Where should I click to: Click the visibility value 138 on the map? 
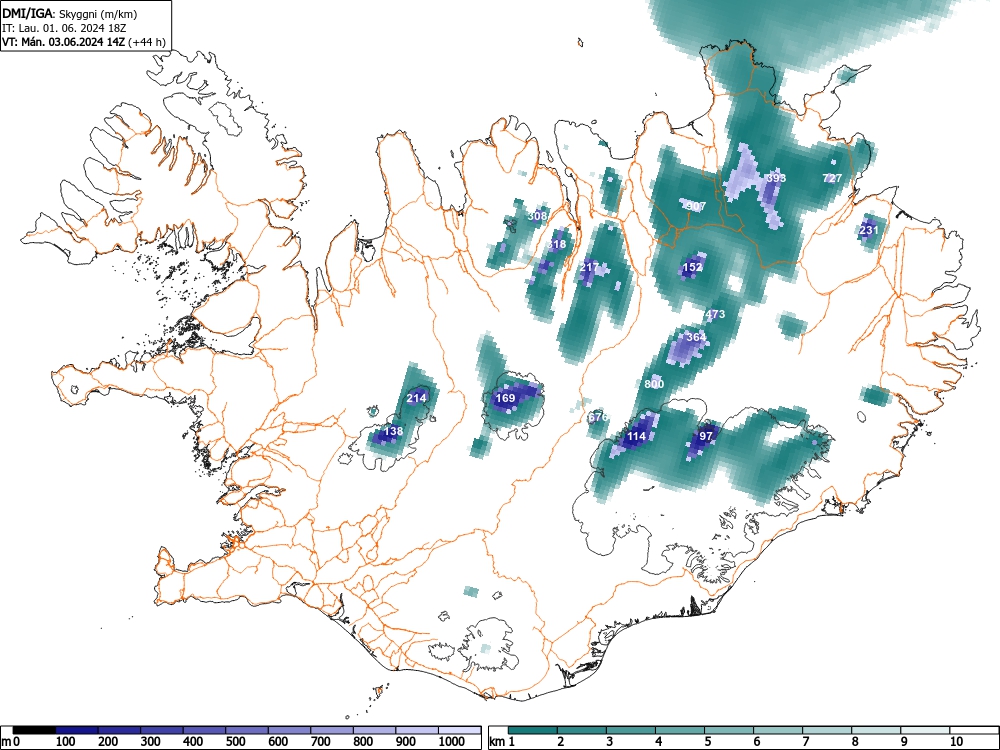click(x=393, y=431)
